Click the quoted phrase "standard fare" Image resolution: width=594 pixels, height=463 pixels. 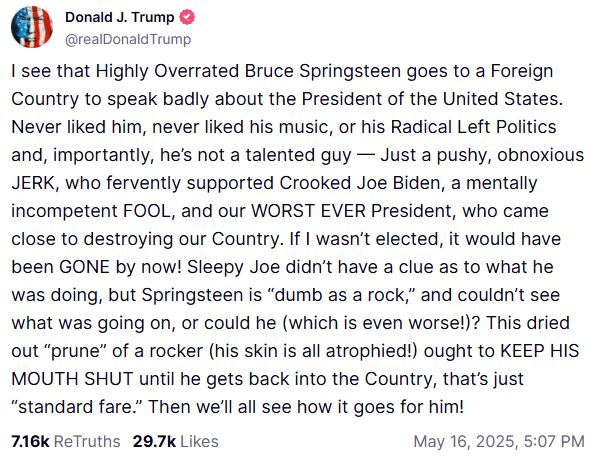click(77, 407)
